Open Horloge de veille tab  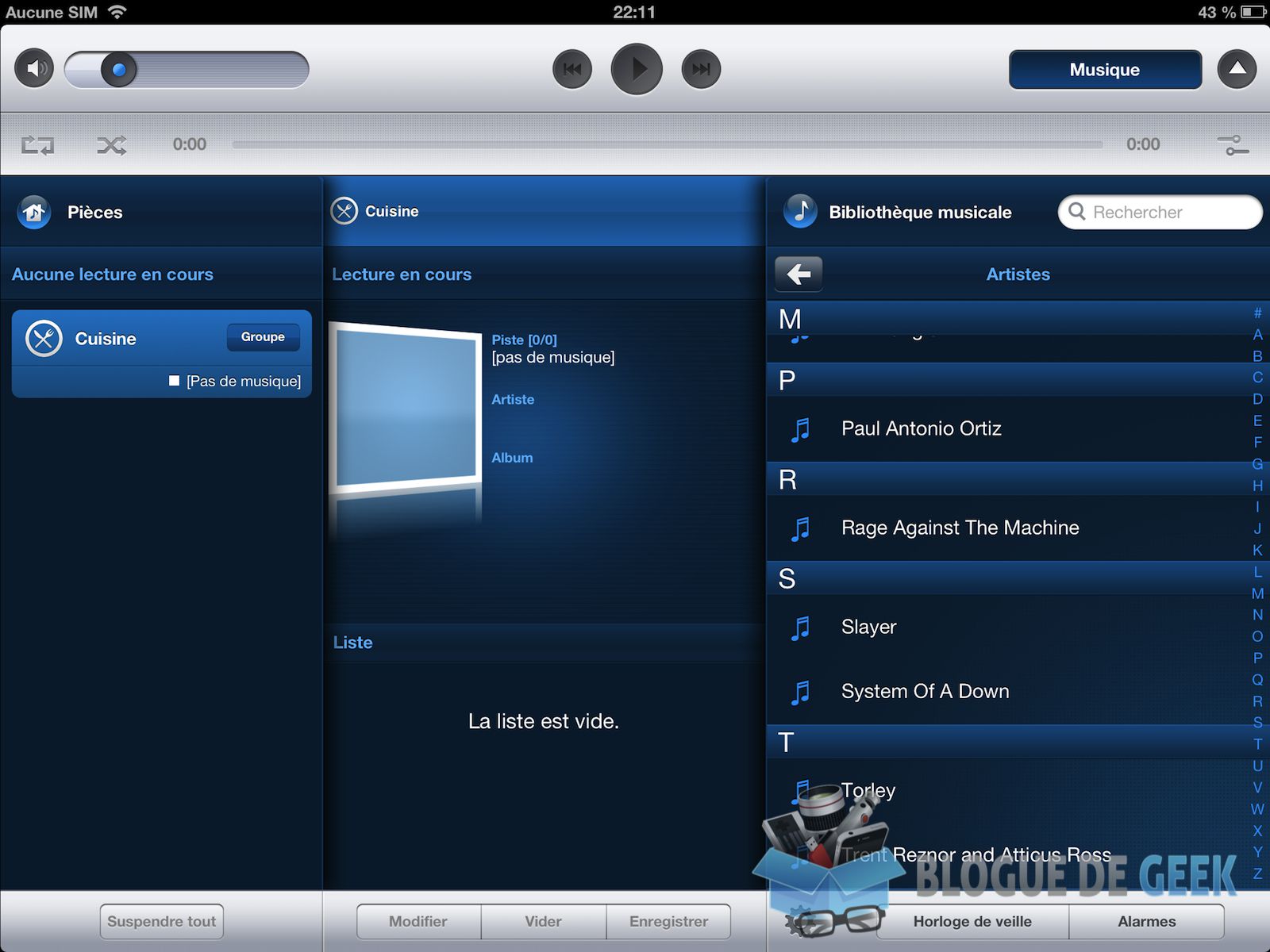972,921
